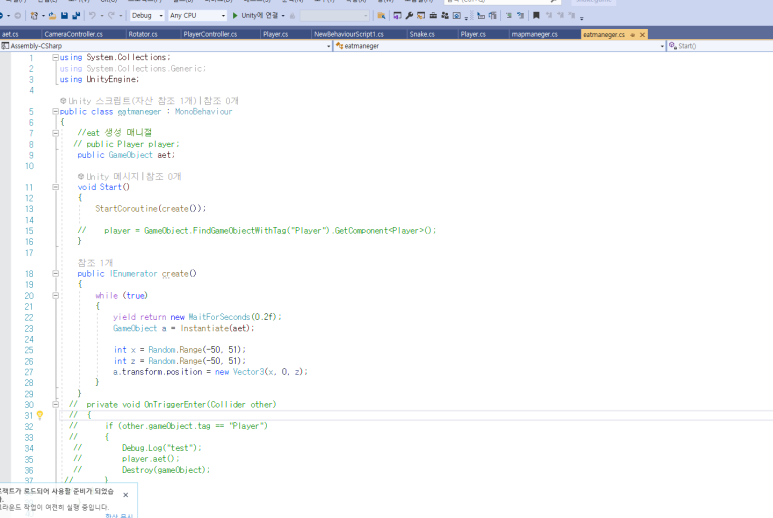Image resolution: width=773 pixels, height=518 pixels.
Task: Click the Save All icon
Action: pos(76,16)
